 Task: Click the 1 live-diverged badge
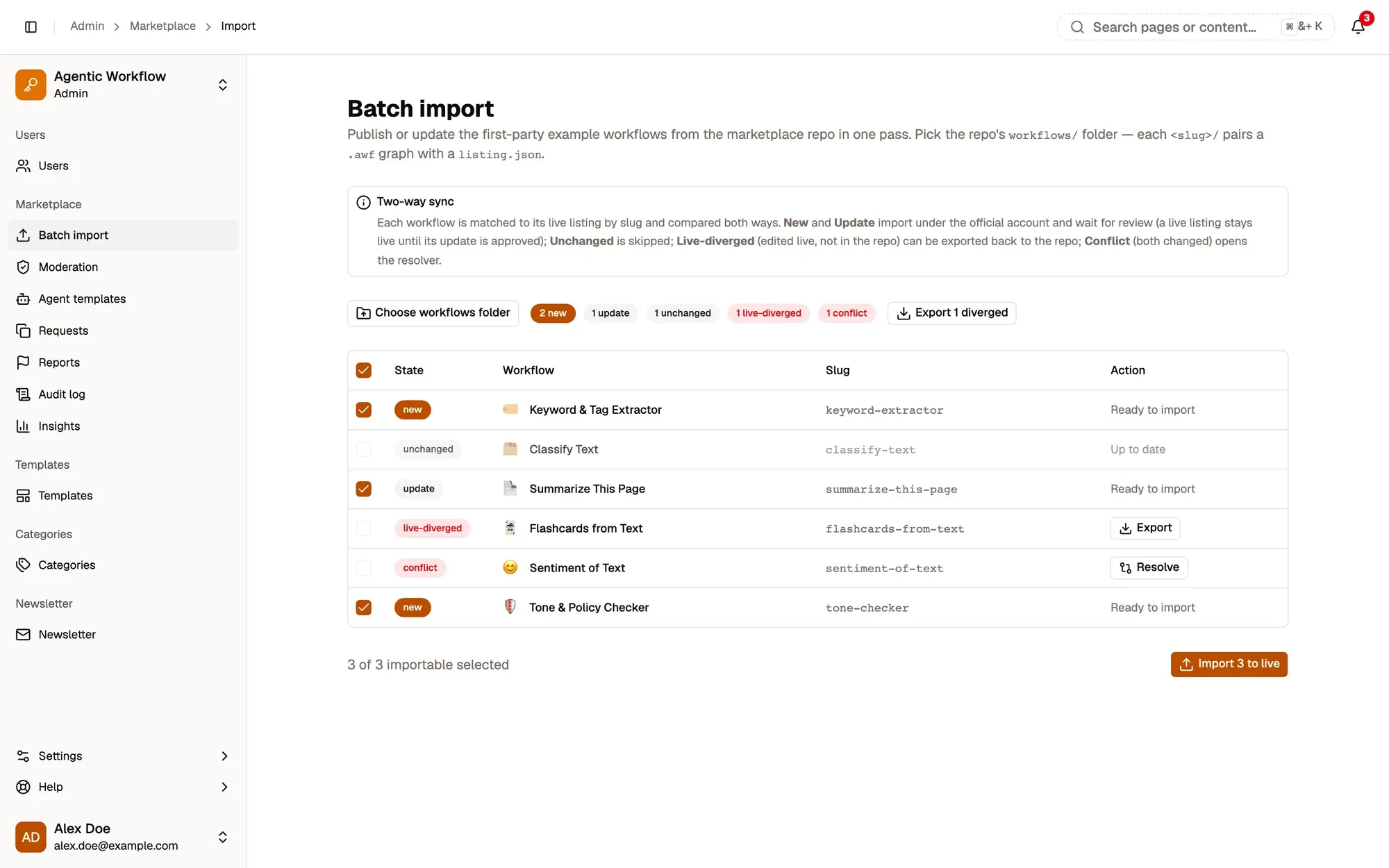(x=768, y=313)
